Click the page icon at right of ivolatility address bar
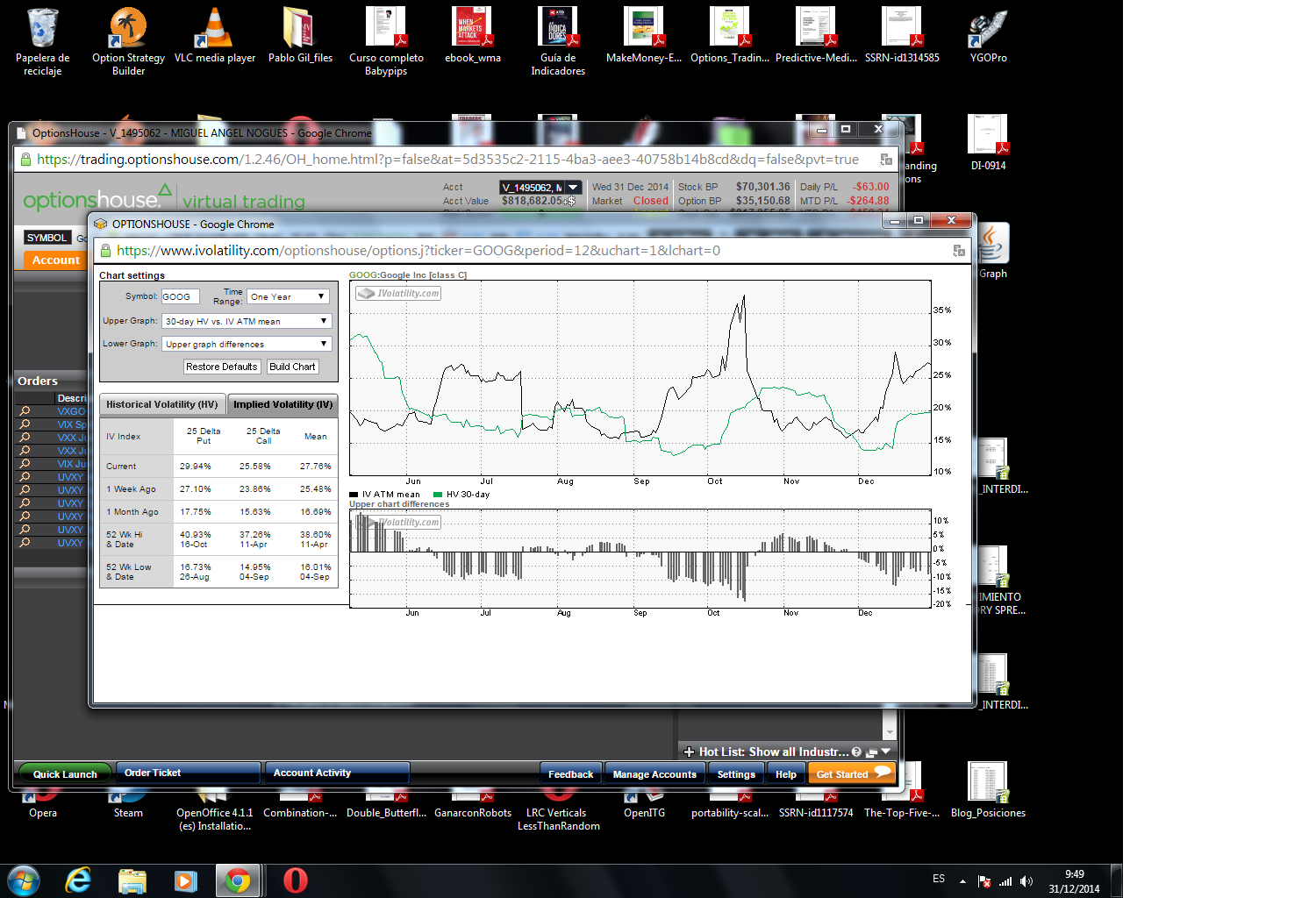Viewport: 1316px width, 898px height. (959, 251)
